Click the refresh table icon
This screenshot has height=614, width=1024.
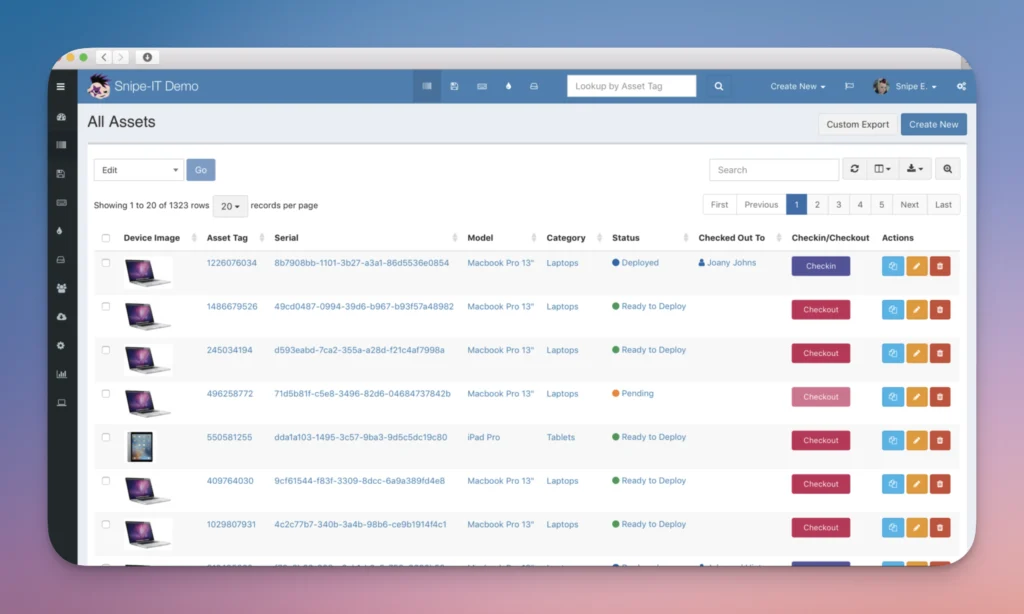pyautogui.click(x=854, y=170)
